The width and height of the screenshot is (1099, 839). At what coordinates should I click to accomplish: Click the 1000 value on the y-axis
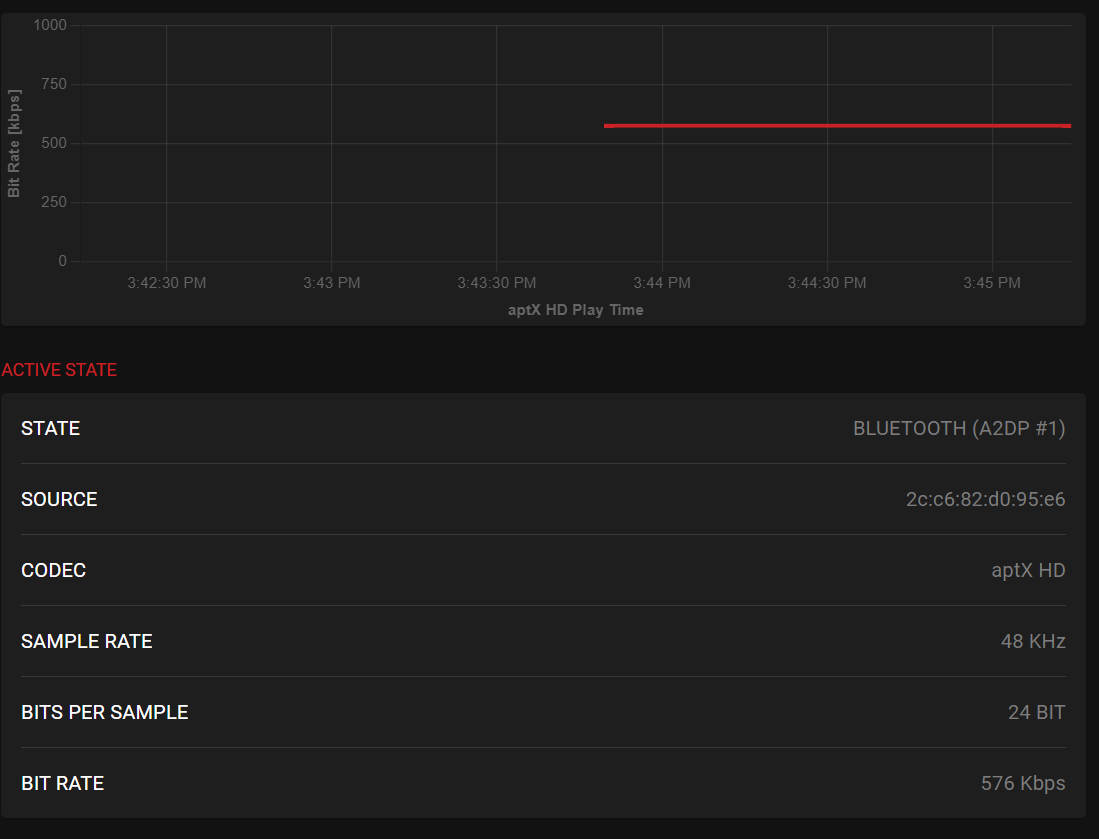pyautogui.click(x=50, y=25)
